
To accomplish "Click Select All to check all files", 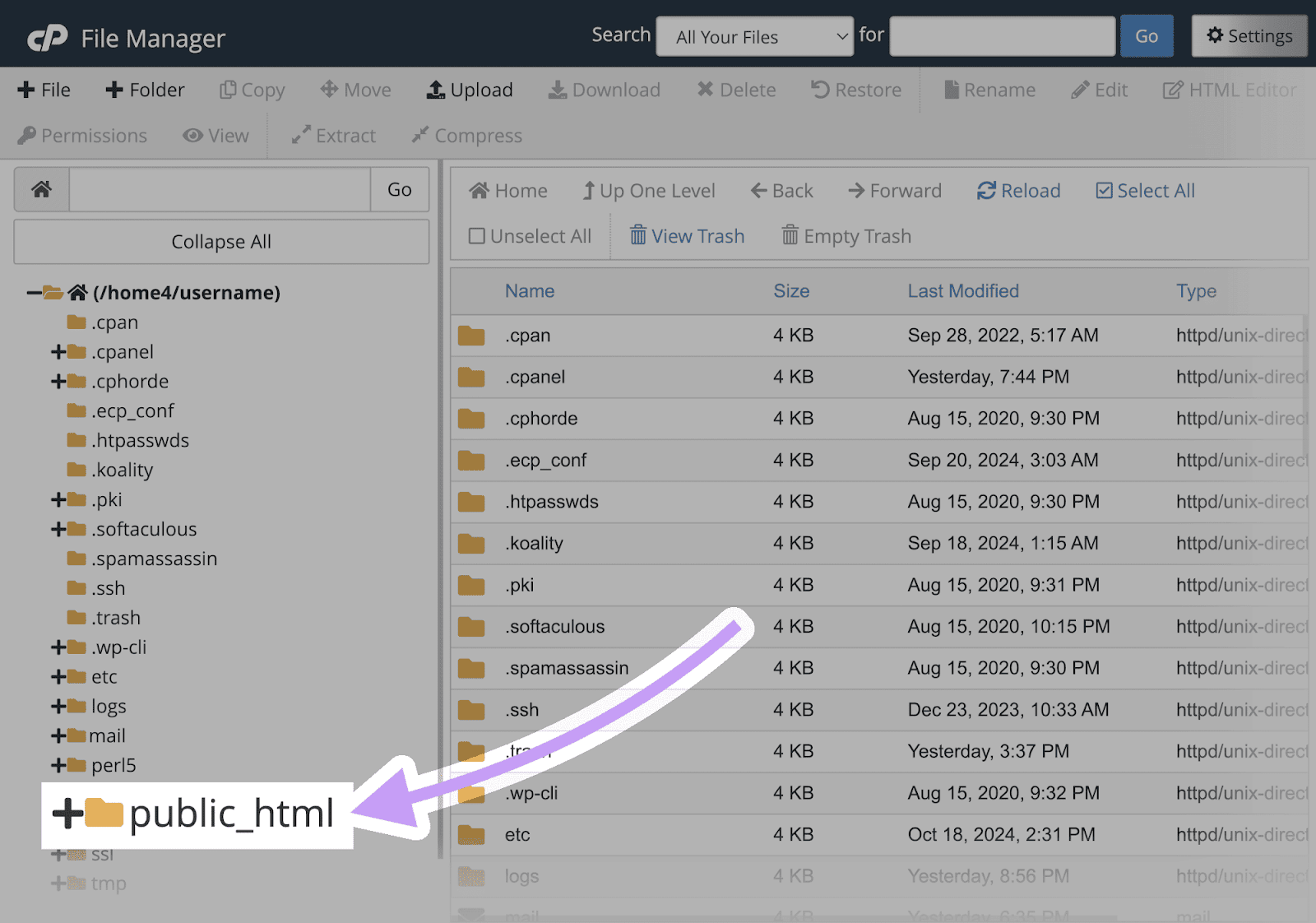I will tap(1144, 190).
